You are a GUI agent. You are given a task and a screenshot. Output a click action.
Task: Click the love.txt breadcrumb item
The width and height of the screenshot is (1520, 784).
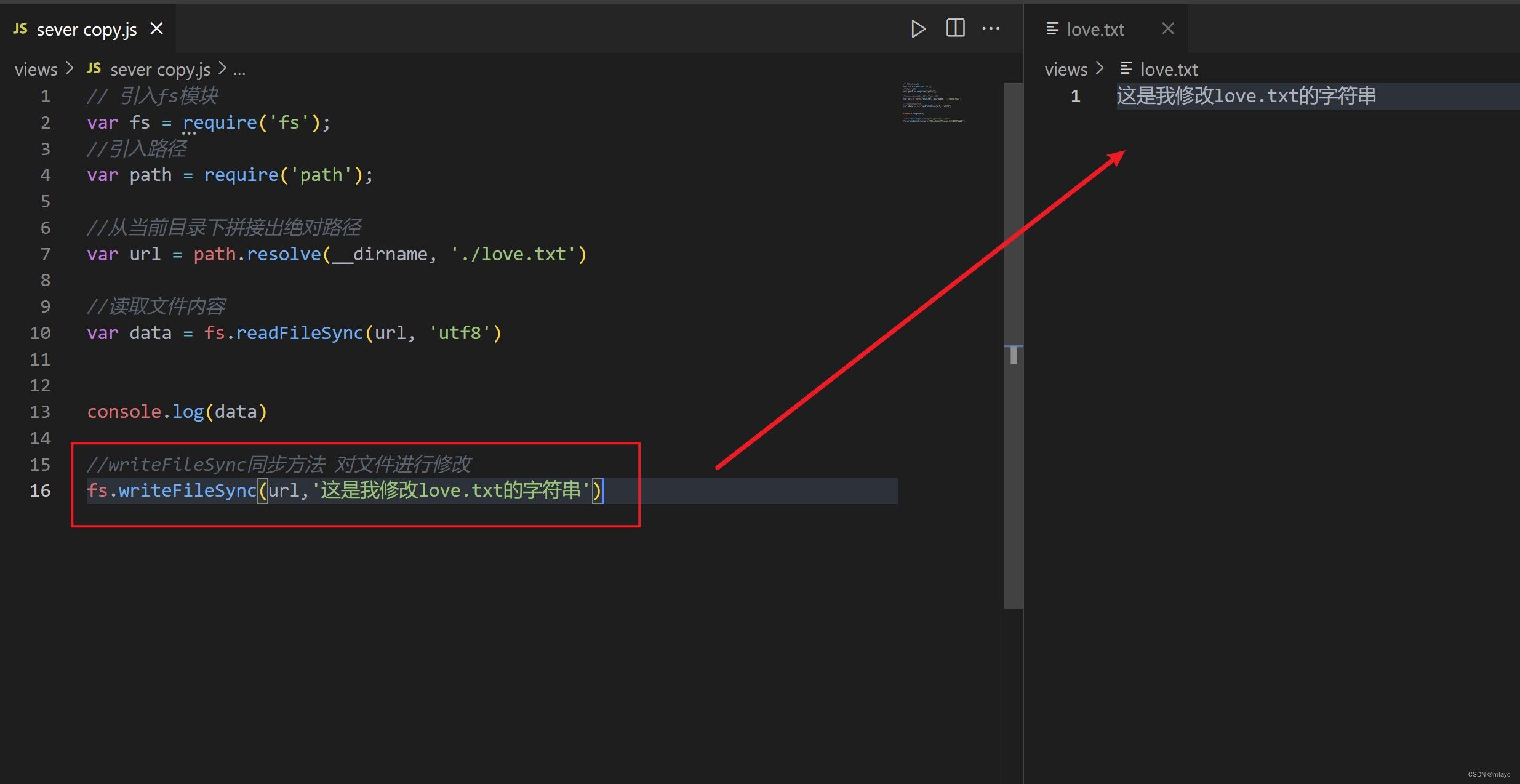[x=1169, y=70]
